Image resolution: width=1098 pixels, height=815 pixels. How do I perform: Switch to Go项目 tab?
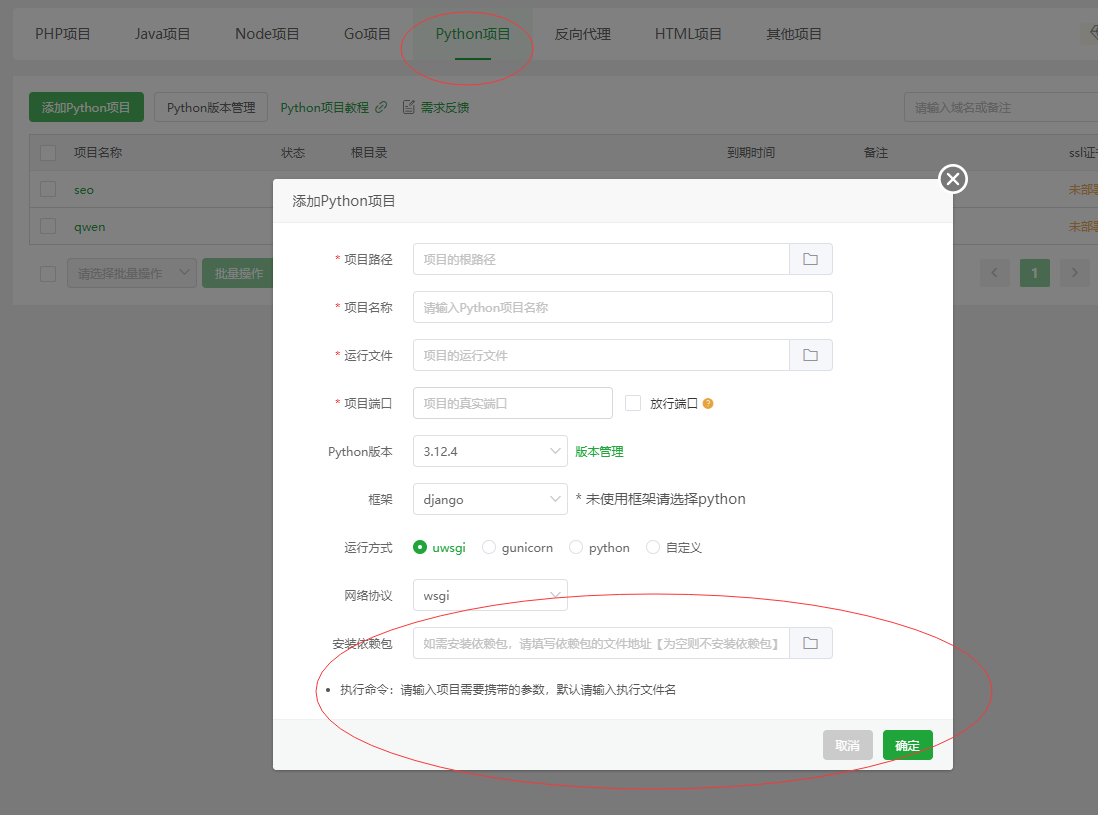pos(367,34)
